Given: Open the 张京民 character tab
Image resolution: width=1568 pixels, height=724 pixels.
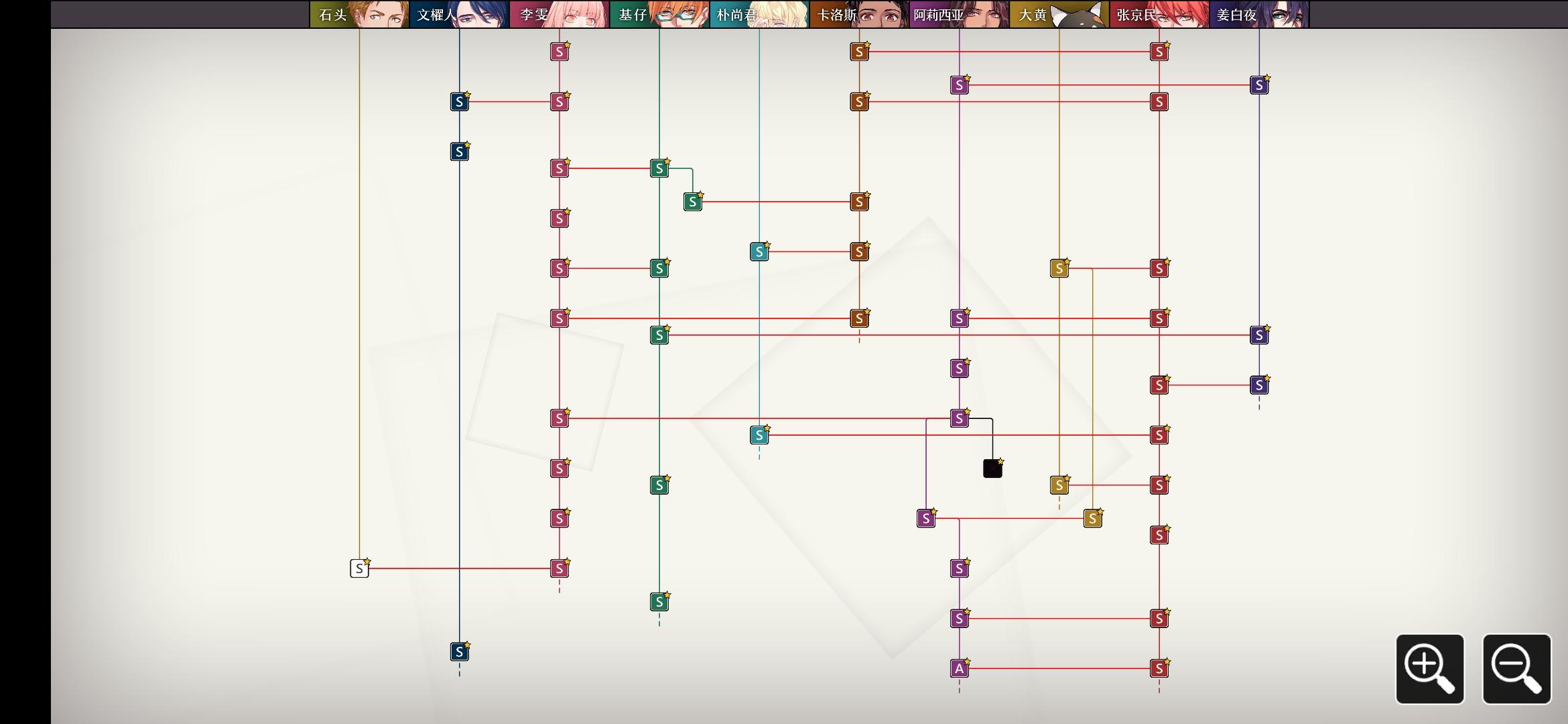Looking at the screenshot, I should (1159, 14).
